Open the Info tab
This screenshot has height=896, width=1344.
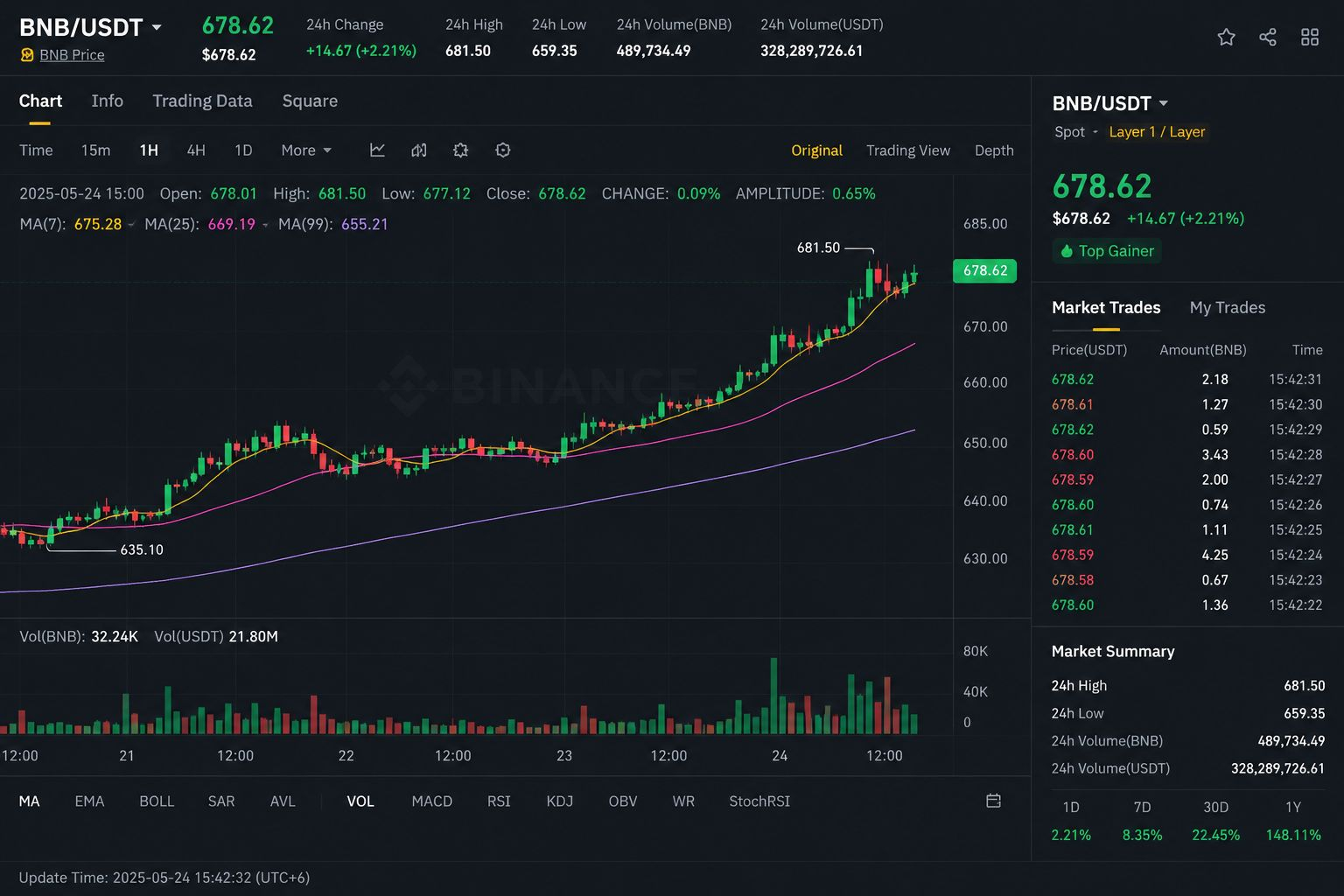[107, 101]
